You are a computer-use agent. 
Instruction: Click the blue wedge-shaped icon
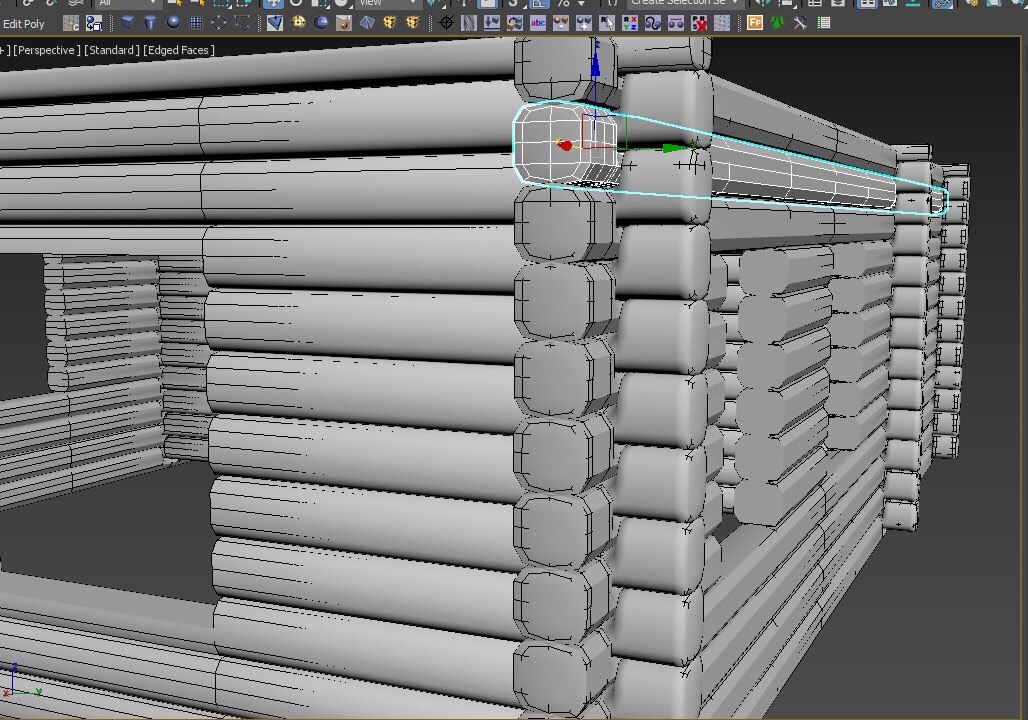(275, 23)
